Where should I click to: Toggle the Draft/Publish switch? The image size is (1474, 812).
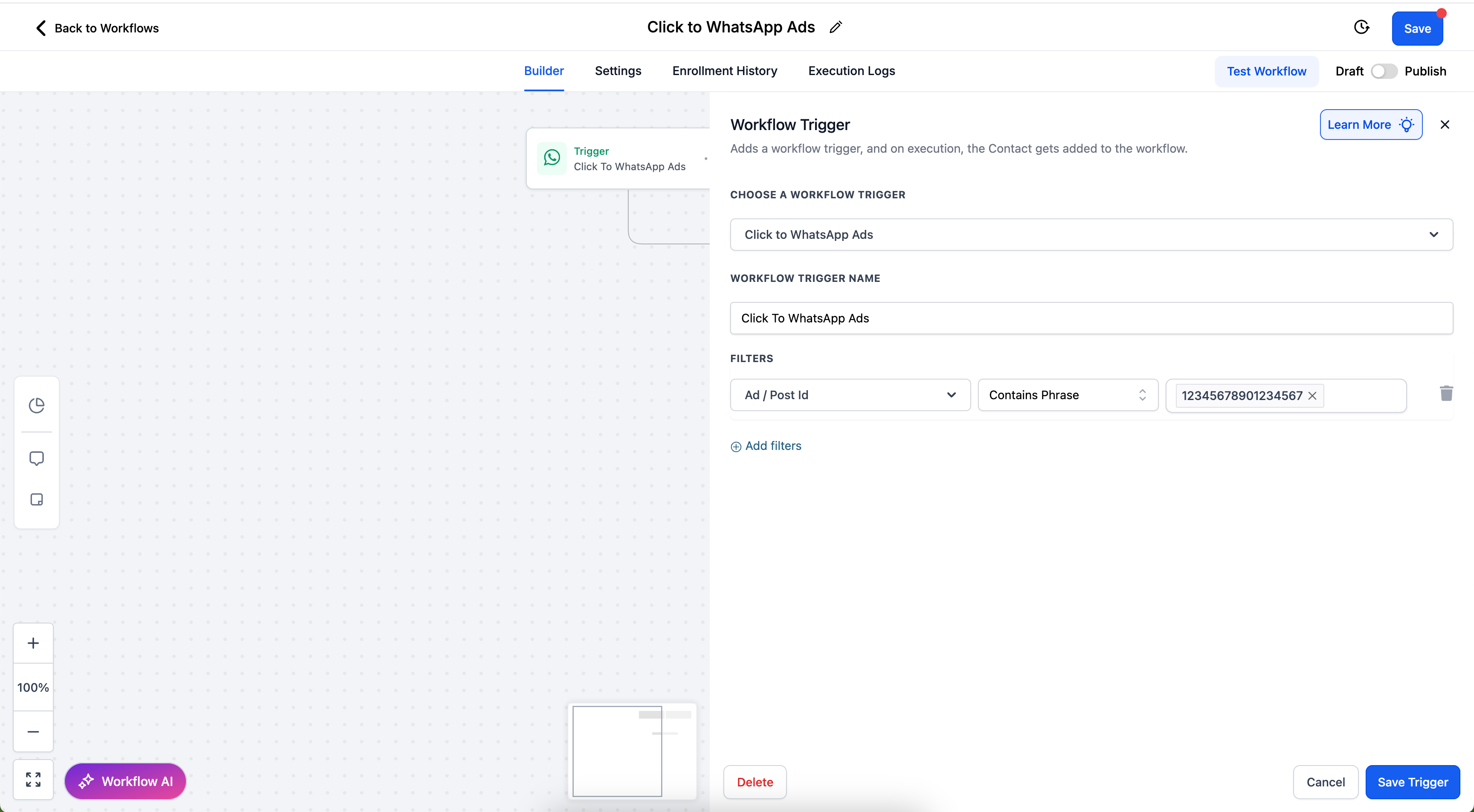pyautogui.click(x=1384, y=71)
